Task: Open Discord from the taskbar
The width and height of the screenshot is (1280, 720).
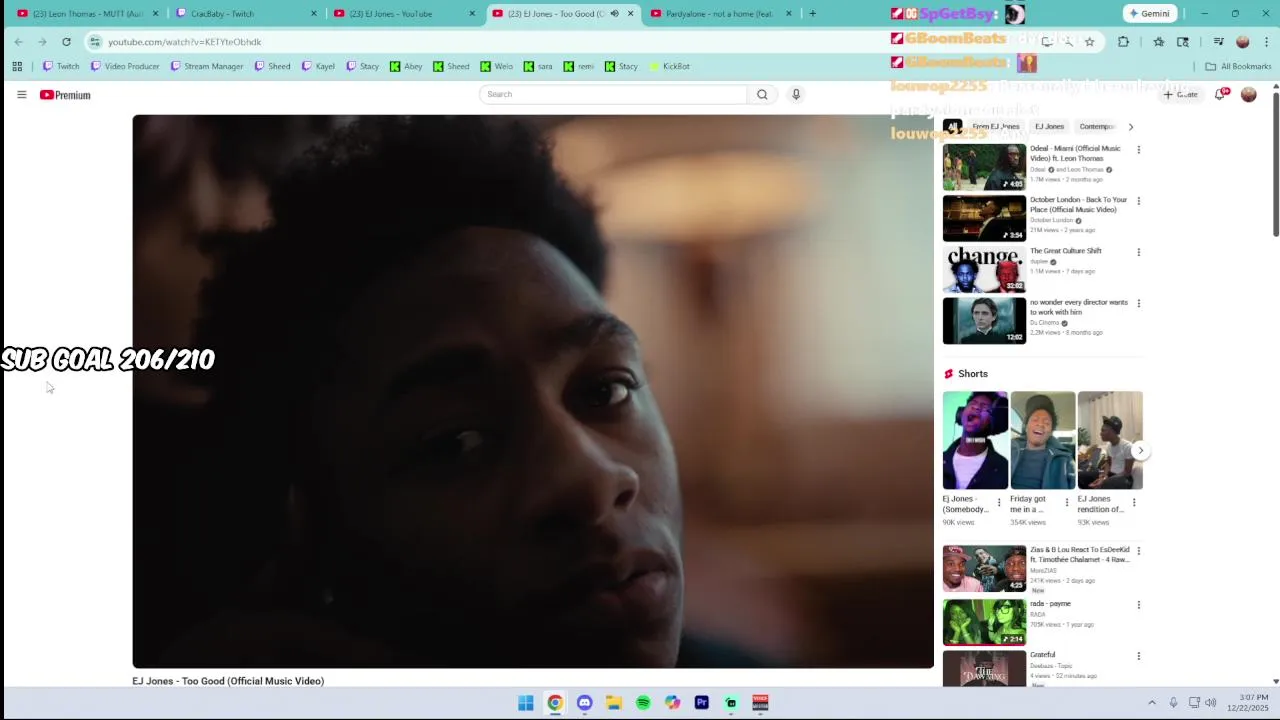Action: pyautogui.click(x=584, y=703)
